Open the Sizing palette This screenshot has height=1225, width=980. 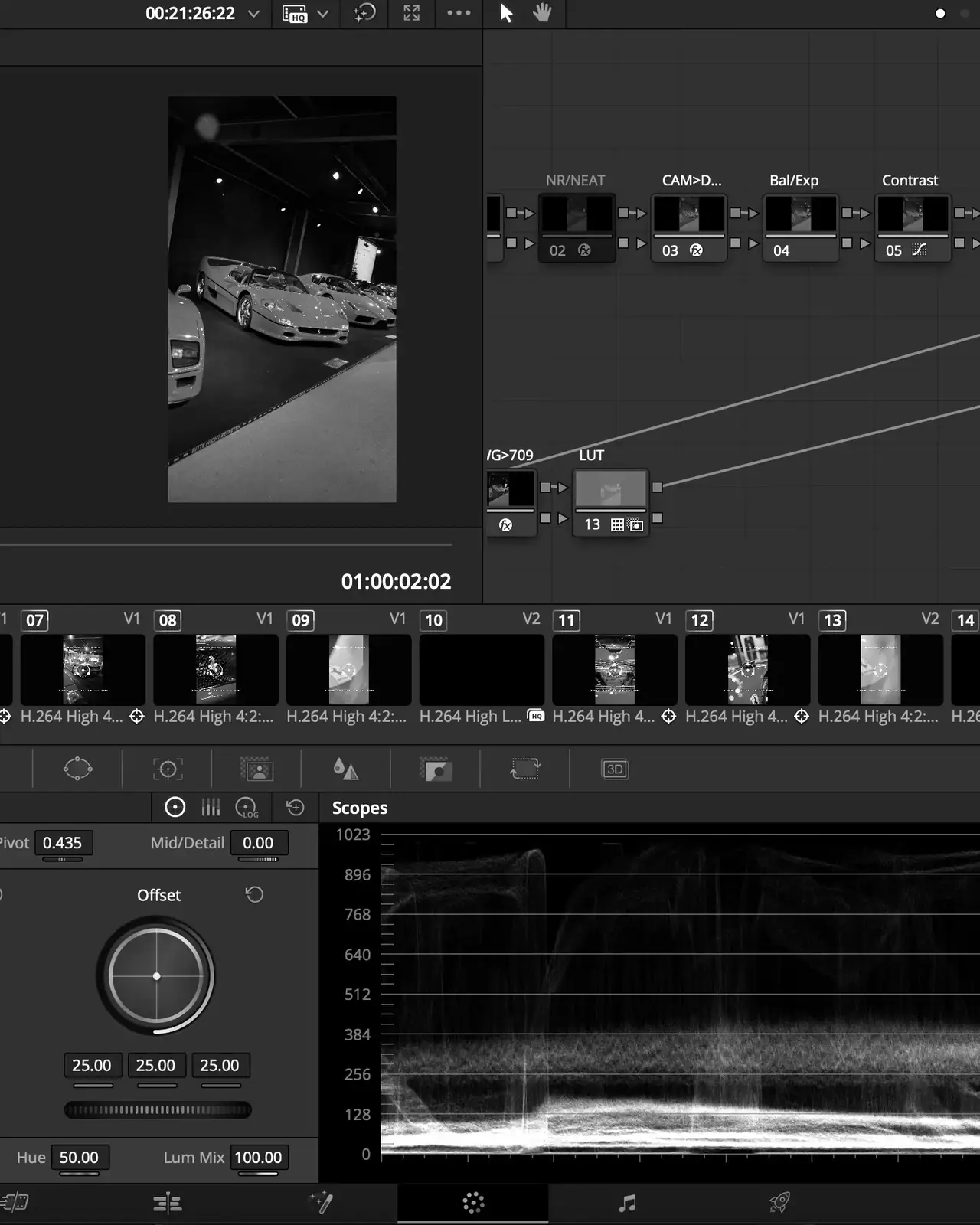click(525, 769)
